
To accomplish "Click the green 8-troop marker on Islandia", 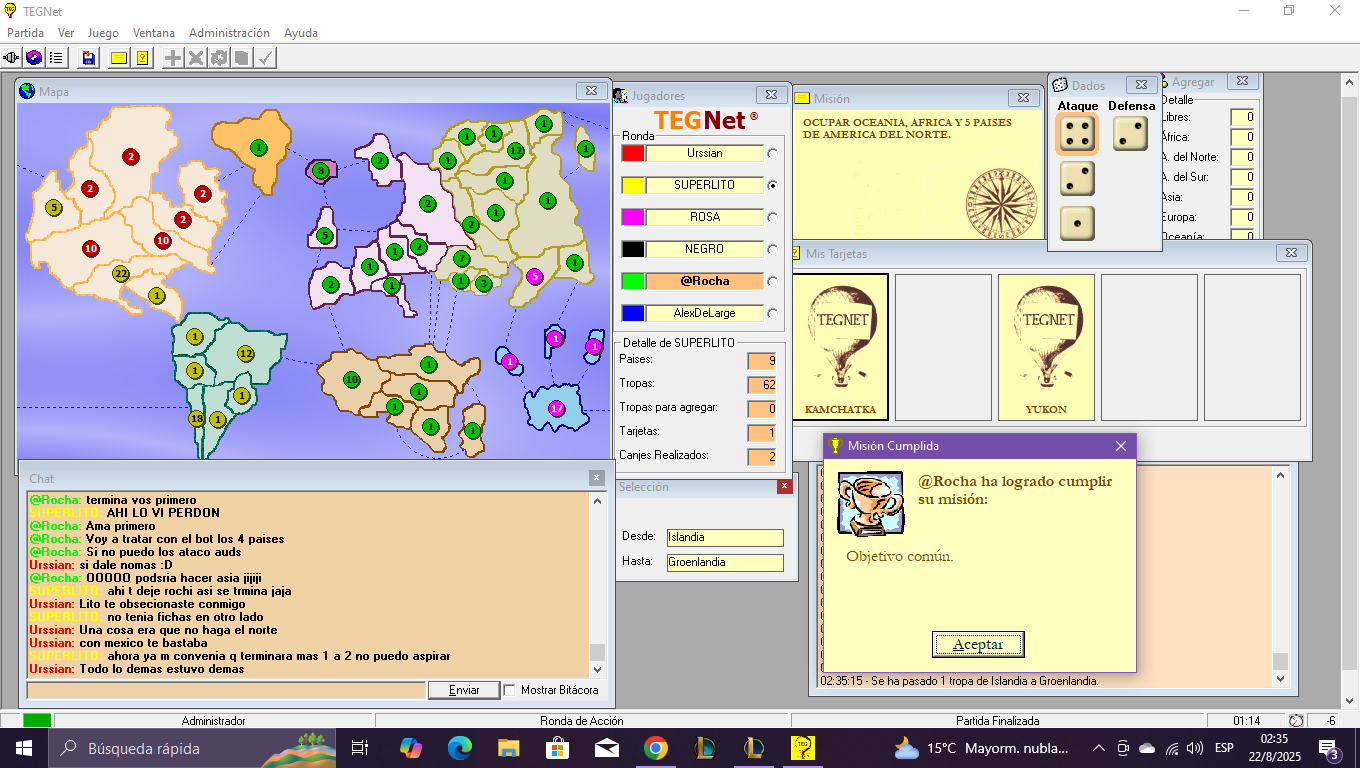I will [x=320, y=171].
